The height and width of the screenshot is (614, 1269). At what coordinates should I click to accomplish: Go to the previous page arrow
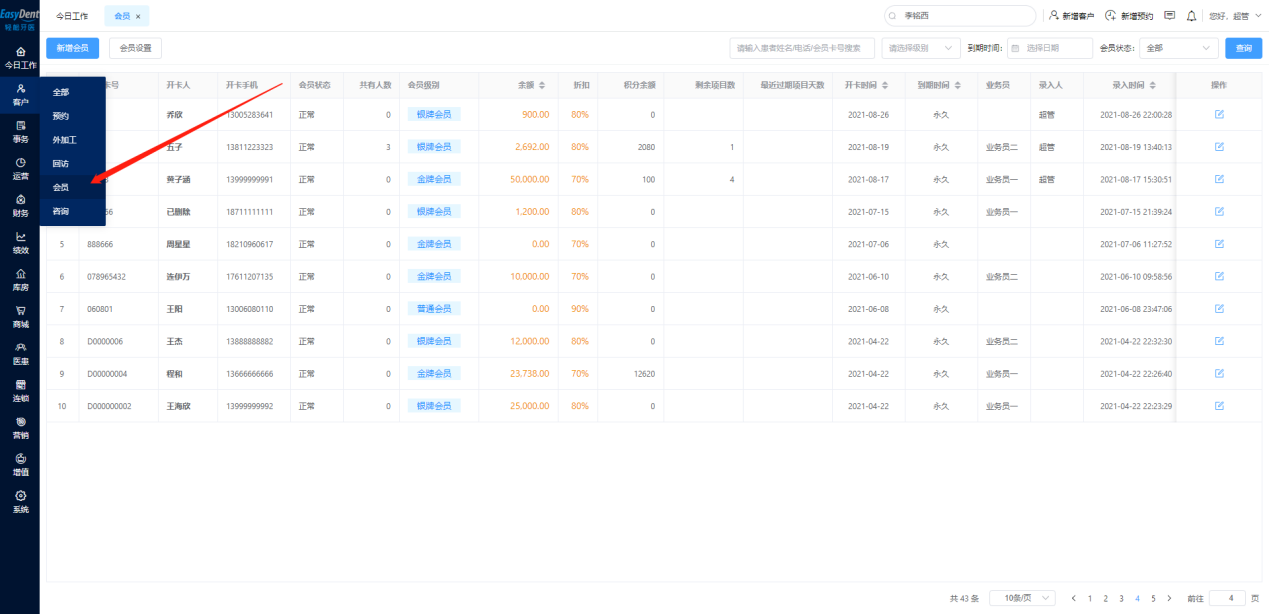tap(1073, 598)
